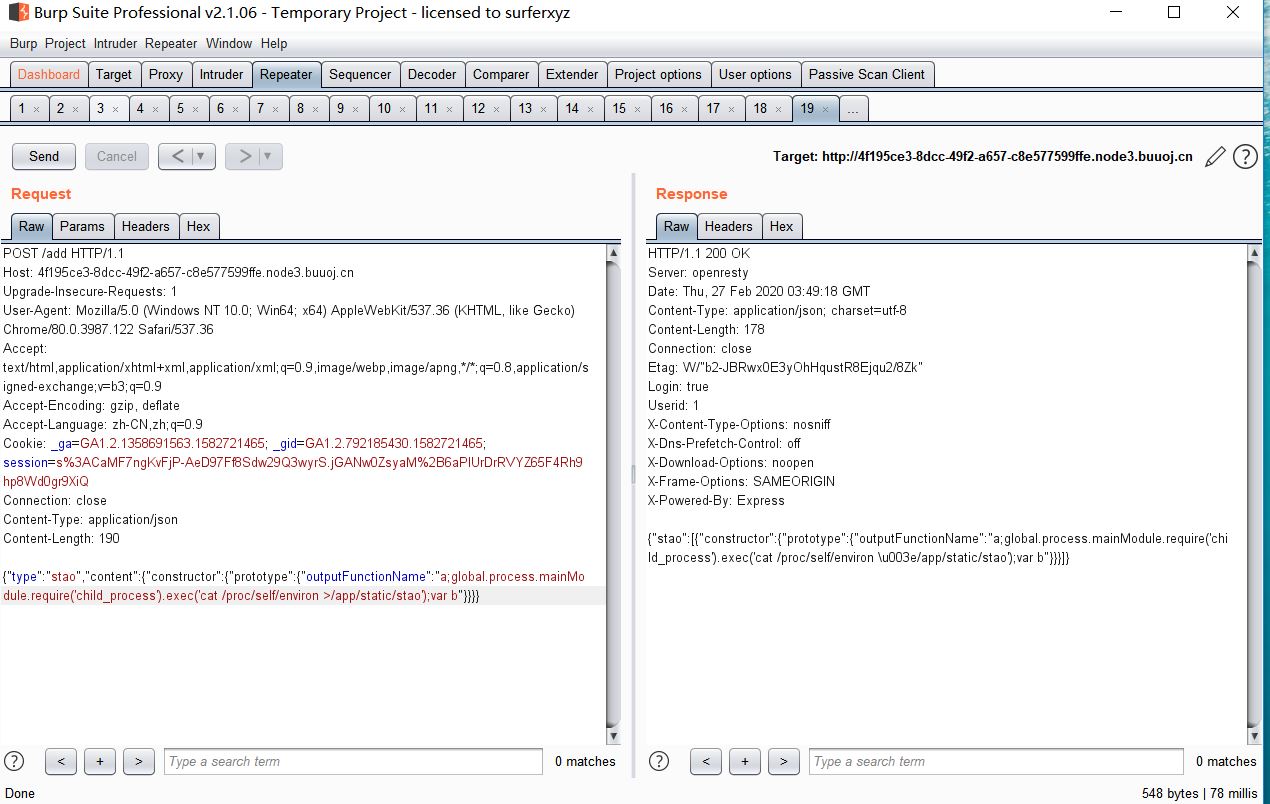Open the ellipsis tab to add repeater tab
This screenshot has height=804, width=1270.
point(853,109)
